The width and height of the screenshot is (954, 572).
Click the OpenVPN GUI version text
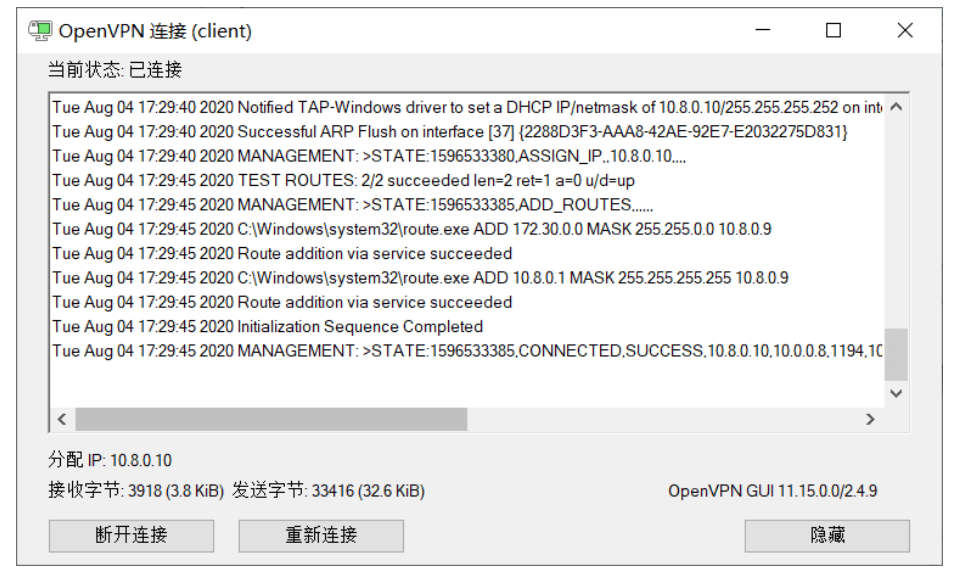pos(773,491)
